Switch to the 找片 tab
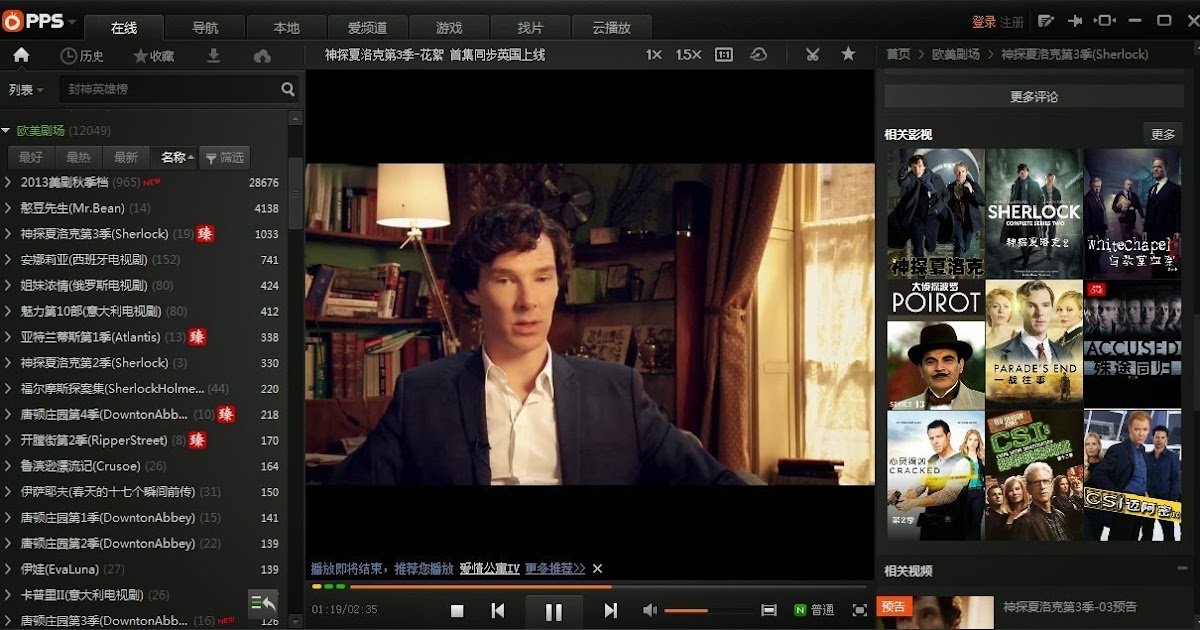The image size is (1200, 630). click(x=530, y=28)
